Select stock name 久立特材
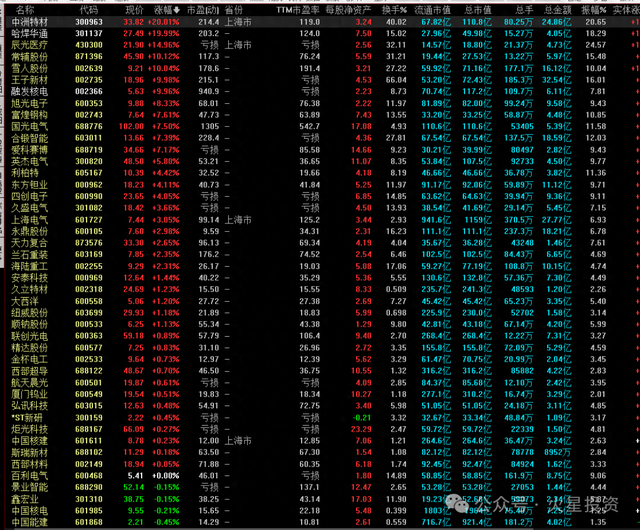Viewport: 640px width, 530px height. coord(29,289)
